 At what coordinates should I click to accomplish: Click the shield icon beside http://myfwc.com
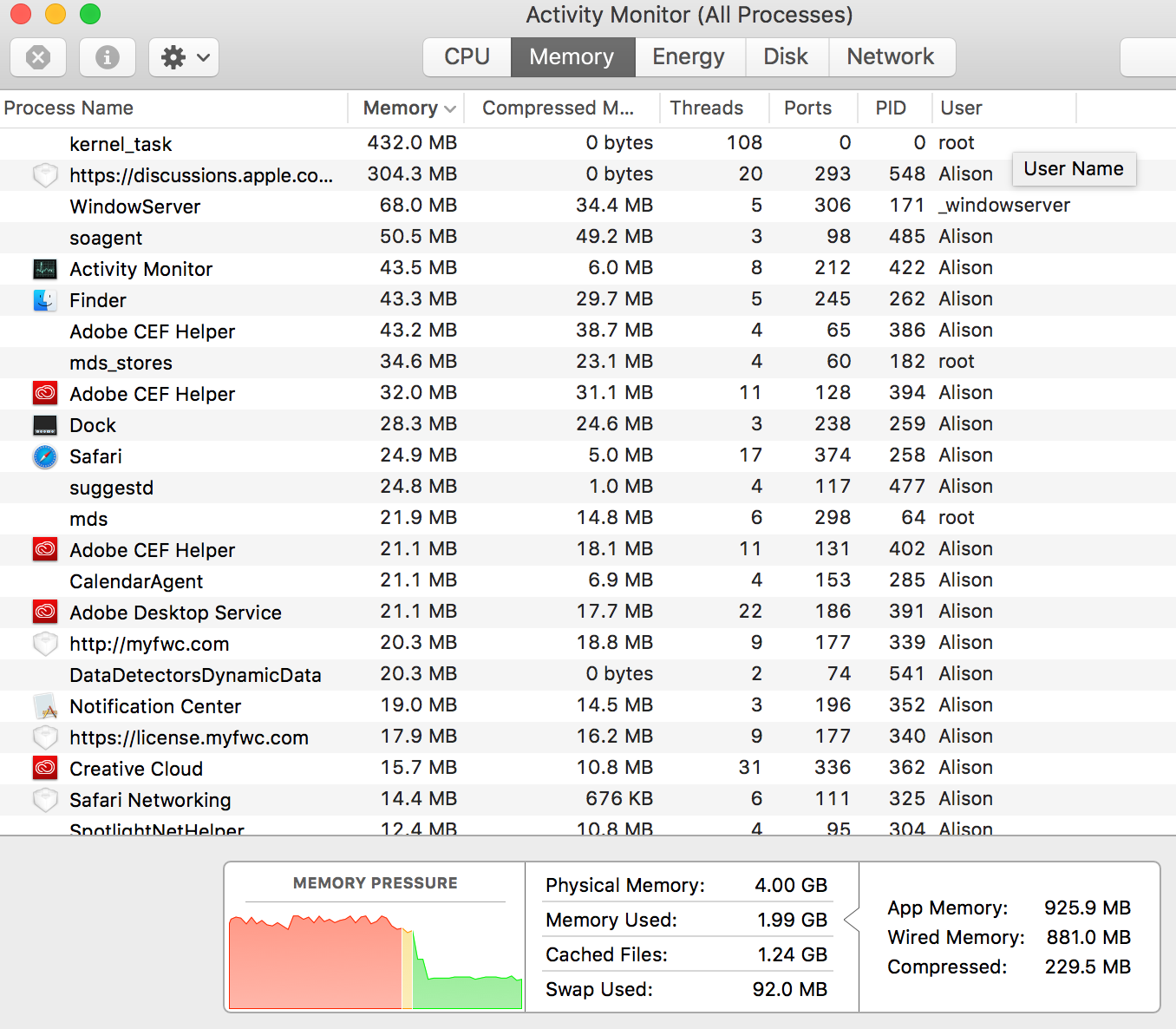pyautogui.click(x=45, y=644)
